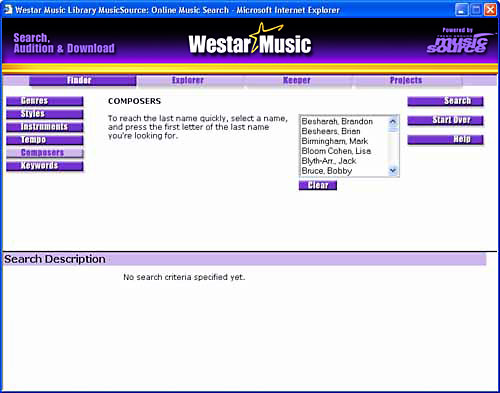Viewport: 500px width, 393px height.
Task: Click the Start Over button
Action: click(445, 120)
